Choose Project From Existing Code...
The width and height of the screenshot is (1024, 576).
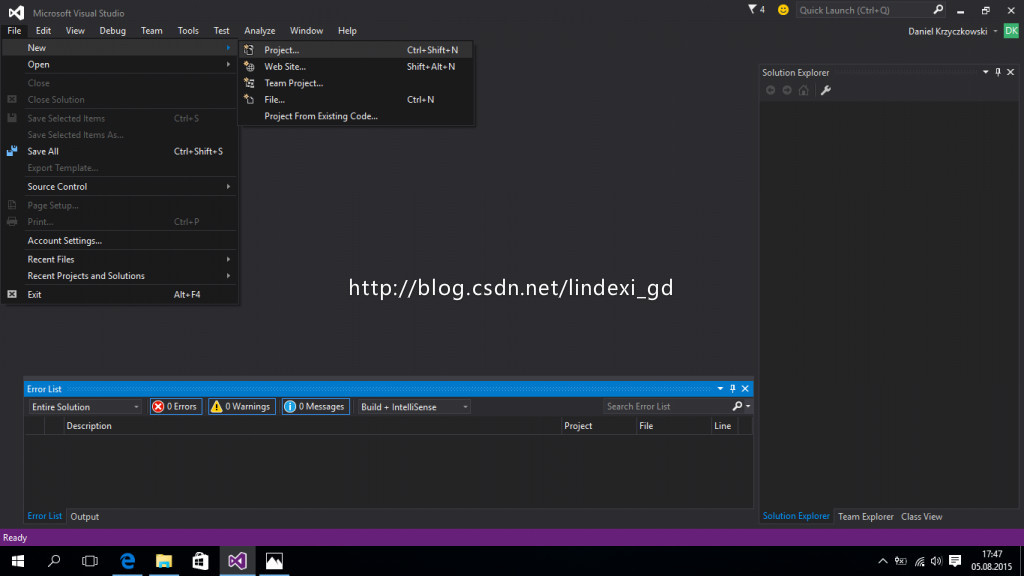(x=356, y=116)
